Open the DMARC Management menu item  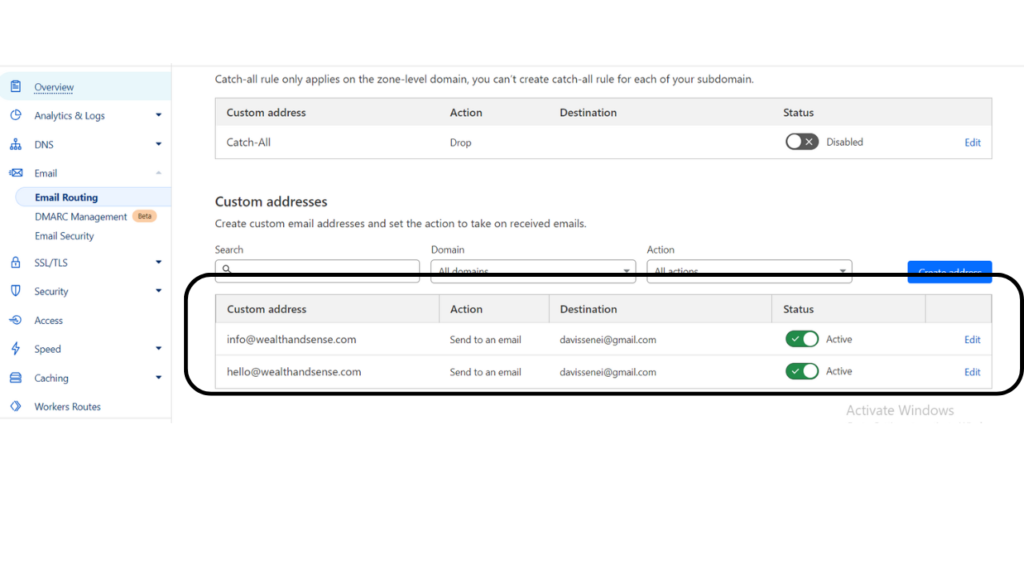pos(81,217)
